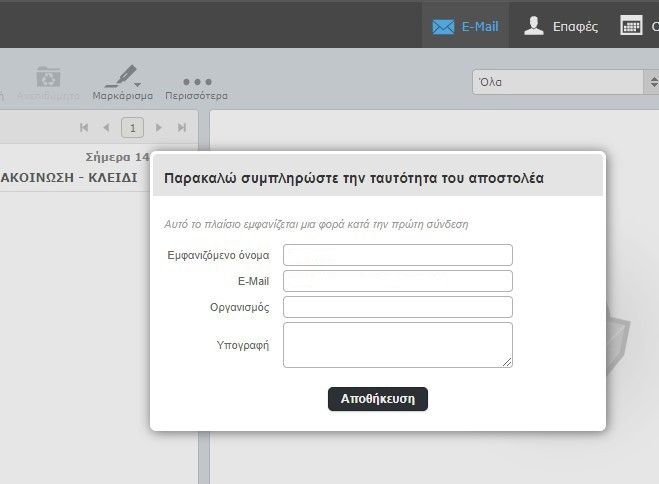The width and height of the screenshot is (659, 484).
Task: Click the calendar icon in top bar
Action: tap(632, 26)
